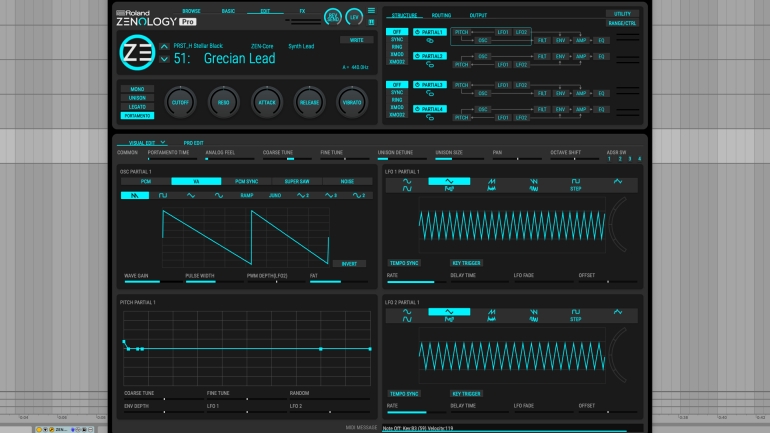
Task: Select the PCM oscillator type
Action: click(146, 182)
